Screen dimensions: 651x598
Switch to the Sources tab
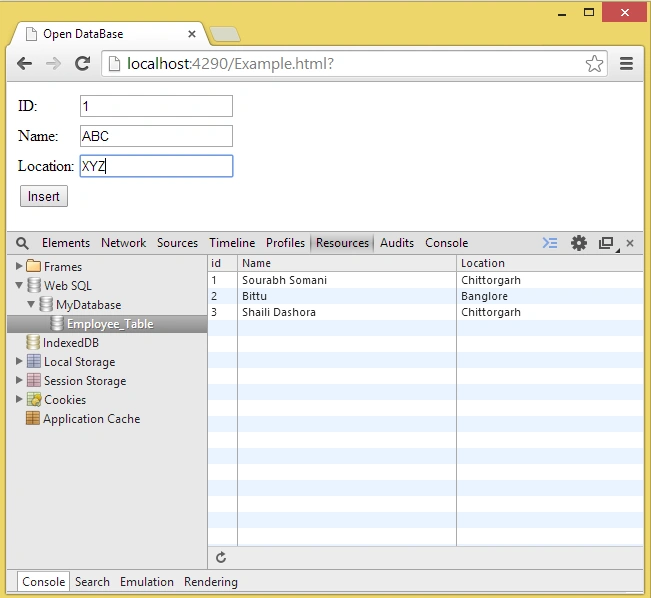(177, 243)
